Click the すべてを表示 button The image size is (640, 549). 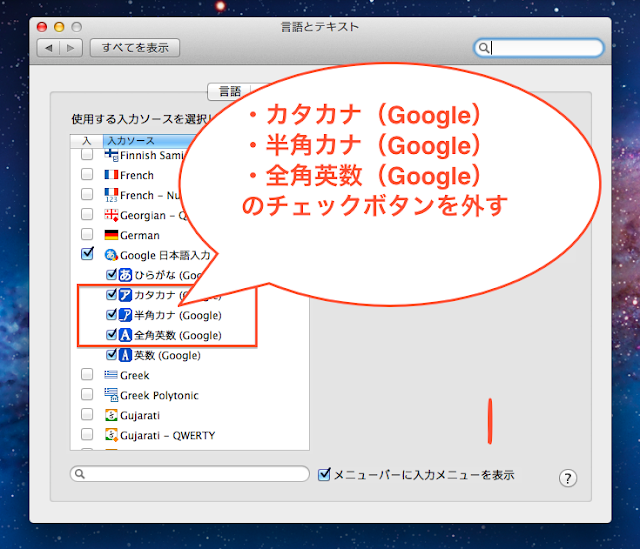[135, 48]
